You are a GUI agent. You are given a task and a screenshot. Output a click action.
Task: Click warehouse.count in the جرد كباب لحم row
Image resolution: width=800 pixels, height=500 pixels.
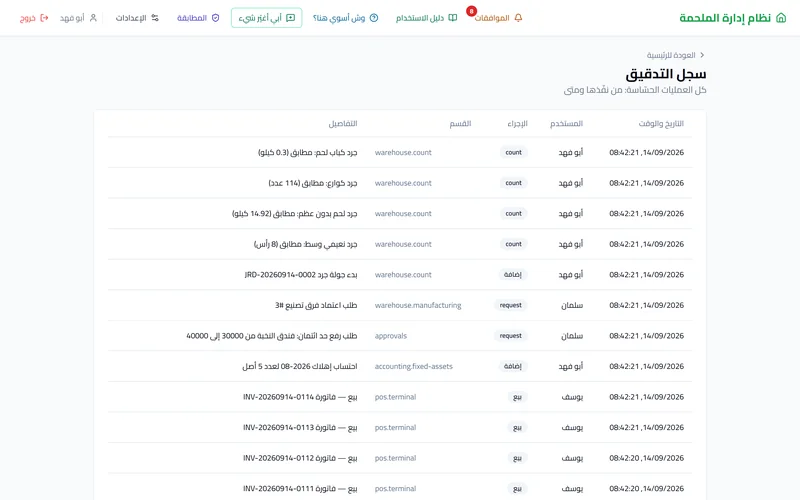click(x=403, y=153)
